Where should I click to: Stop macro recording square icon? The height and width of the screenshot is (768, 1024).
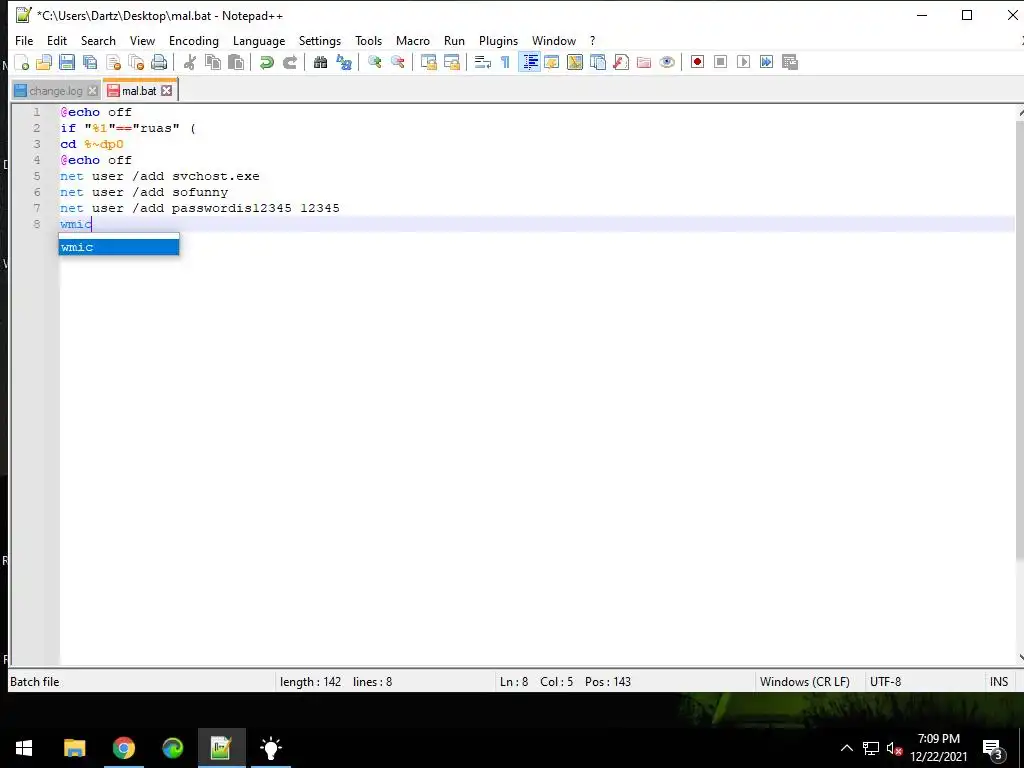(x=720, y=62)
